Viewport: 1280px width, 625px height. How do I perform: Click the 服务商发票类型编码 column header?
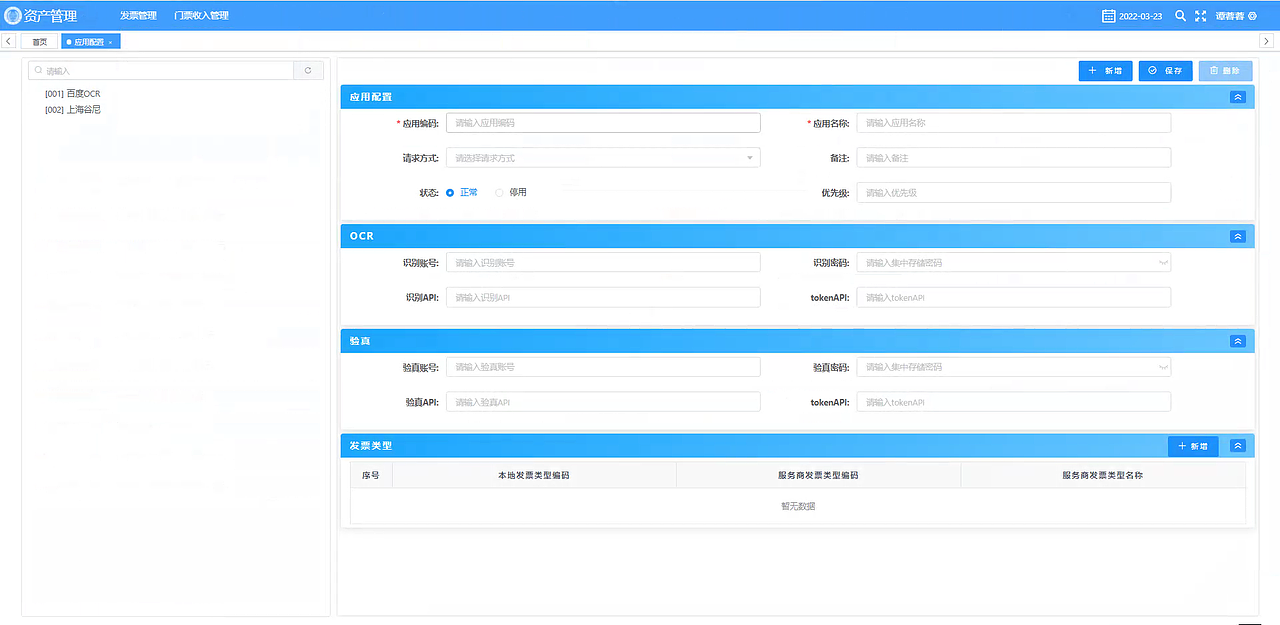[818, 475]
